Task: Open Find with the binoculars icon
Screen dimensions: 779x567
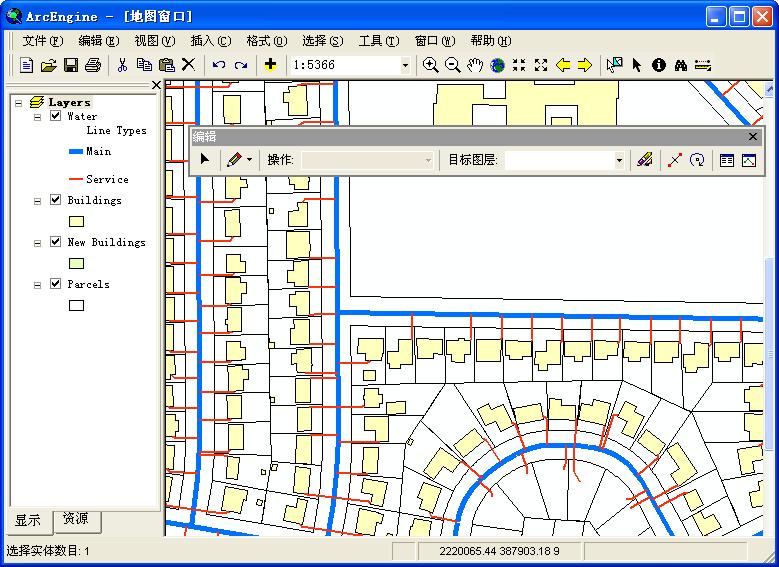Action: point(681,65)
